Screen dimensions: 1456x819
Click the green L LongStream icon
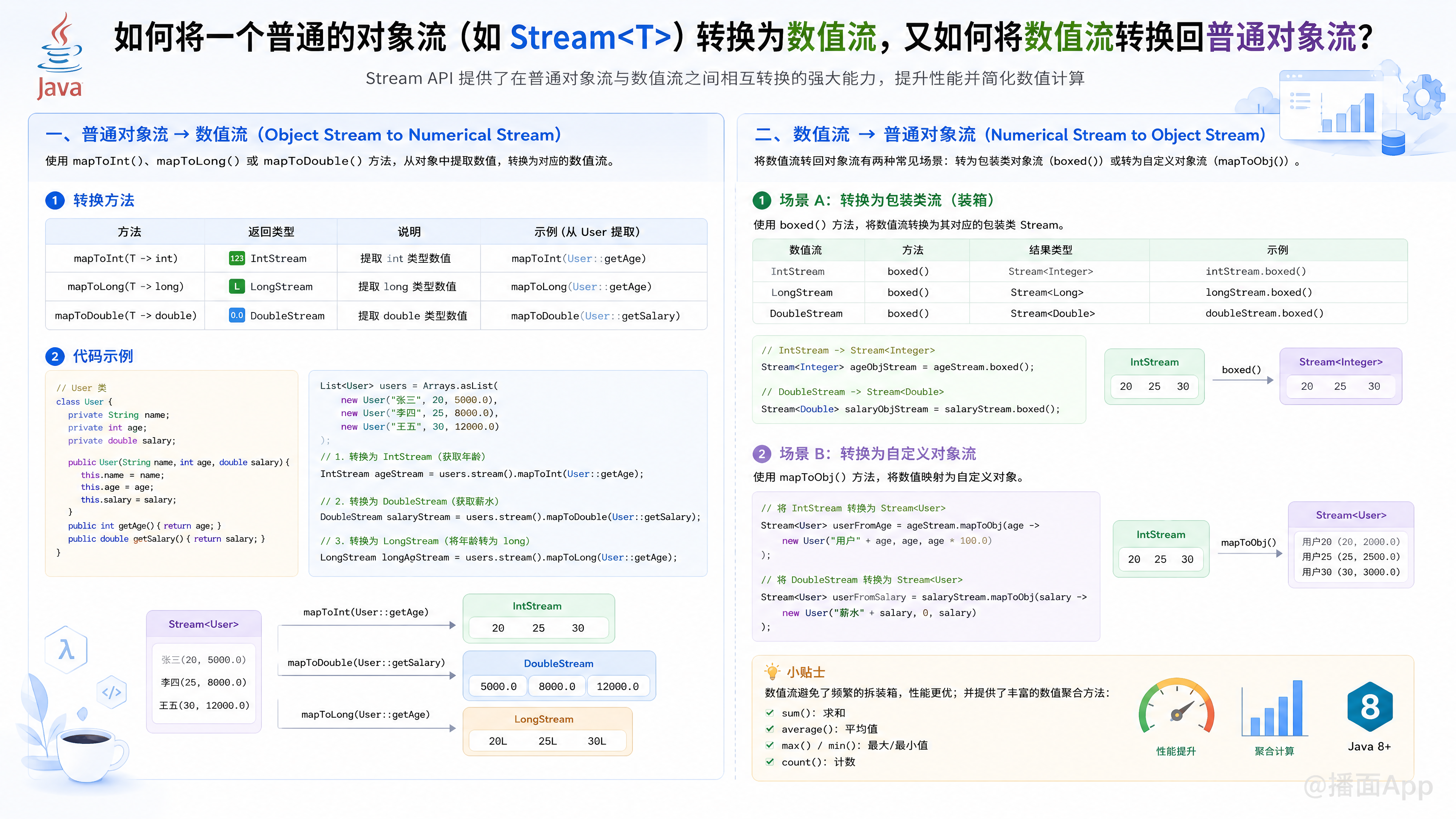click(237, 287)
